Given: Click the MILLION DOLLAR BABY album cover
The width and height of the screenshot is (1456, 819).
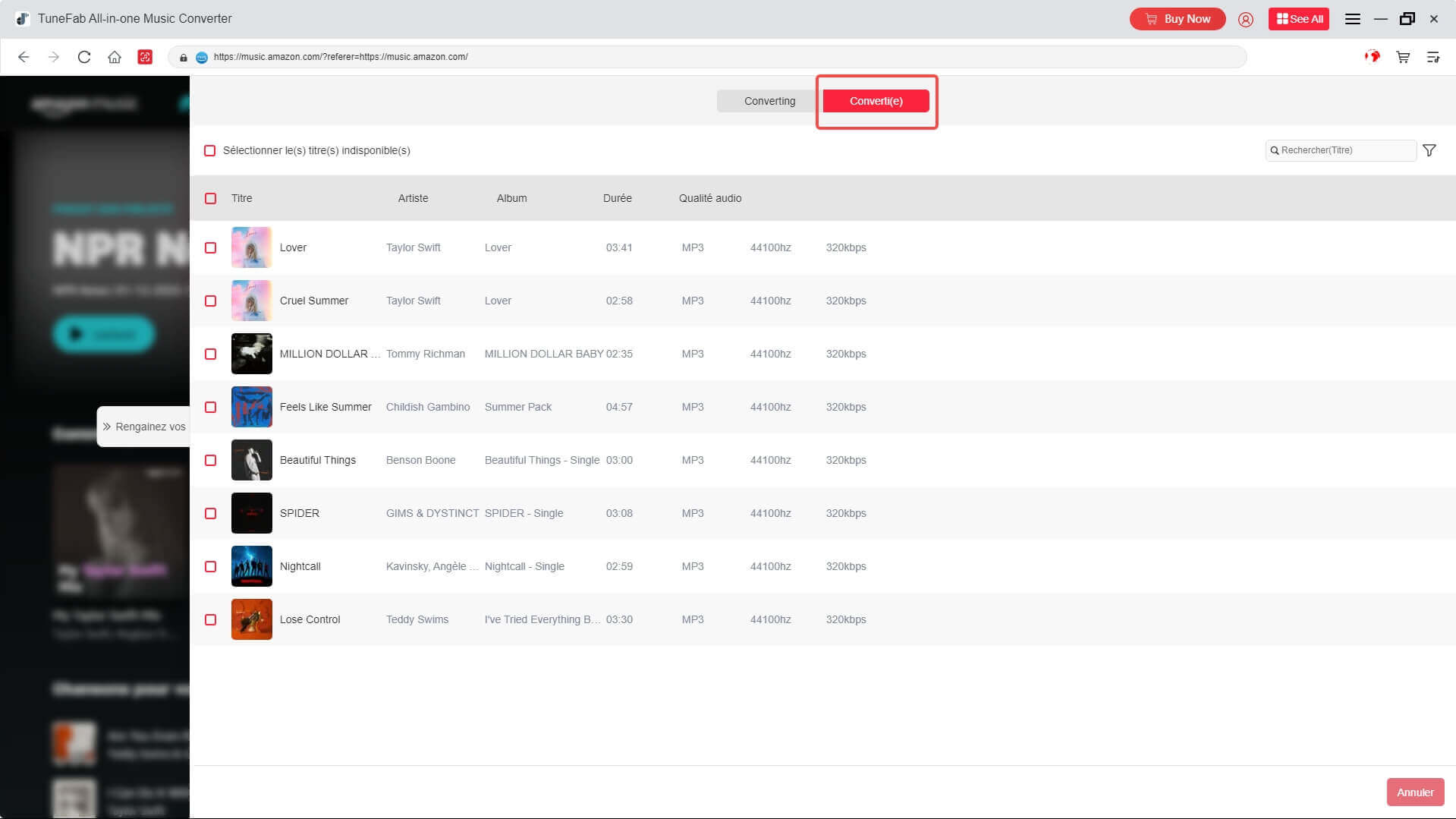Looking at the screenshot, I should click(x=252, y=354).
